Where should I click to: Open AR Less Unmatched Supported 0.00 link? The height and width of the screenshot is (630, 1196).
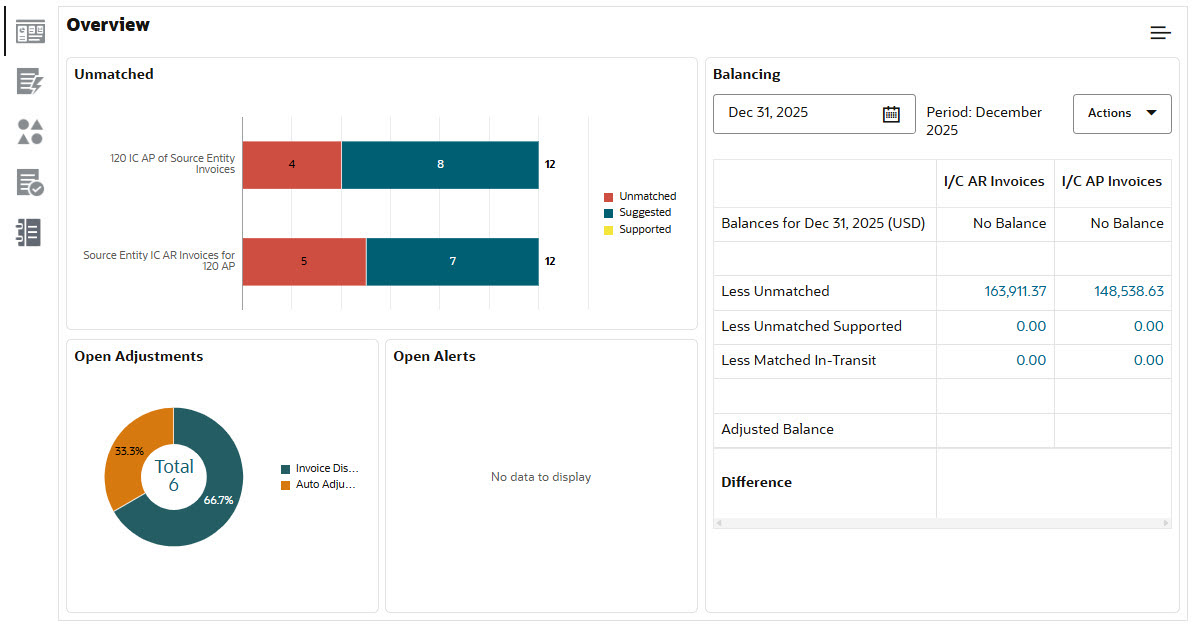1030,326
